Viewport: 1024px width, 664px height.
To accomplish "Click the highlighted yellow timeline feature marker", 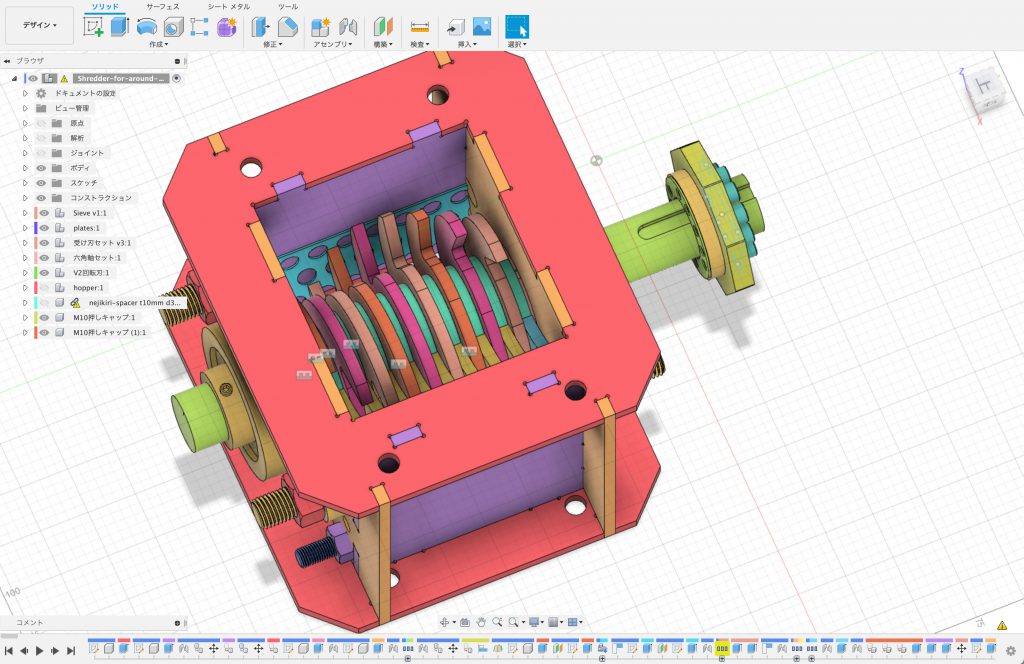I will point(721,648).
